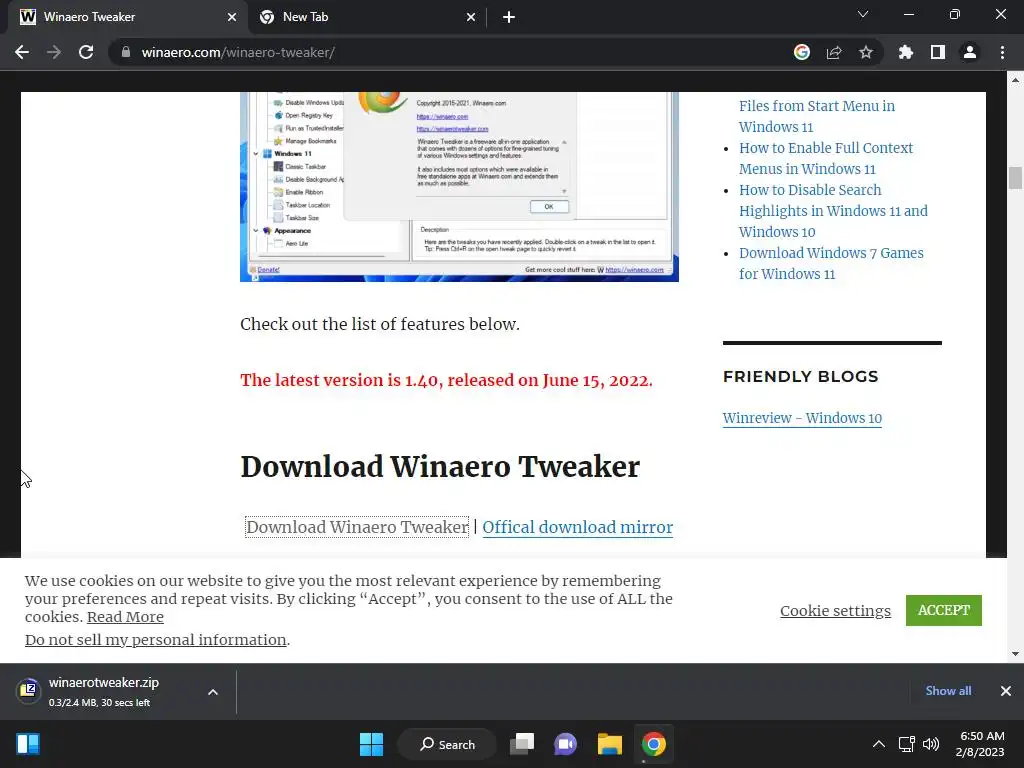Click the Read More cookie link

coord(125,616)
